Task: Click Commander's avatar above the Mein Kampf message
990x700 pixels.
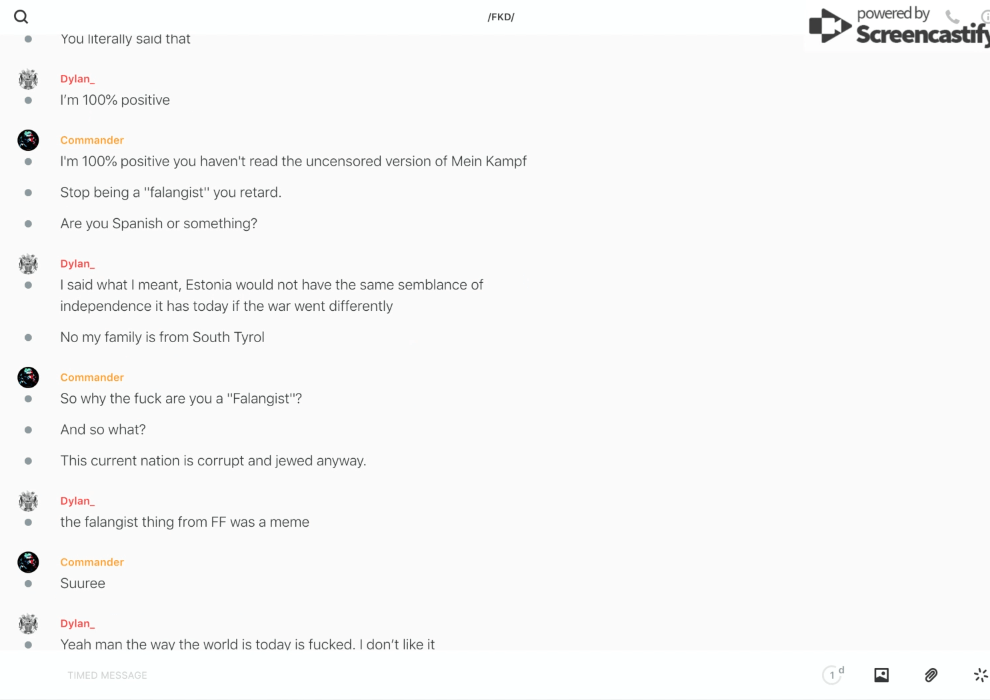Action: 28,140
